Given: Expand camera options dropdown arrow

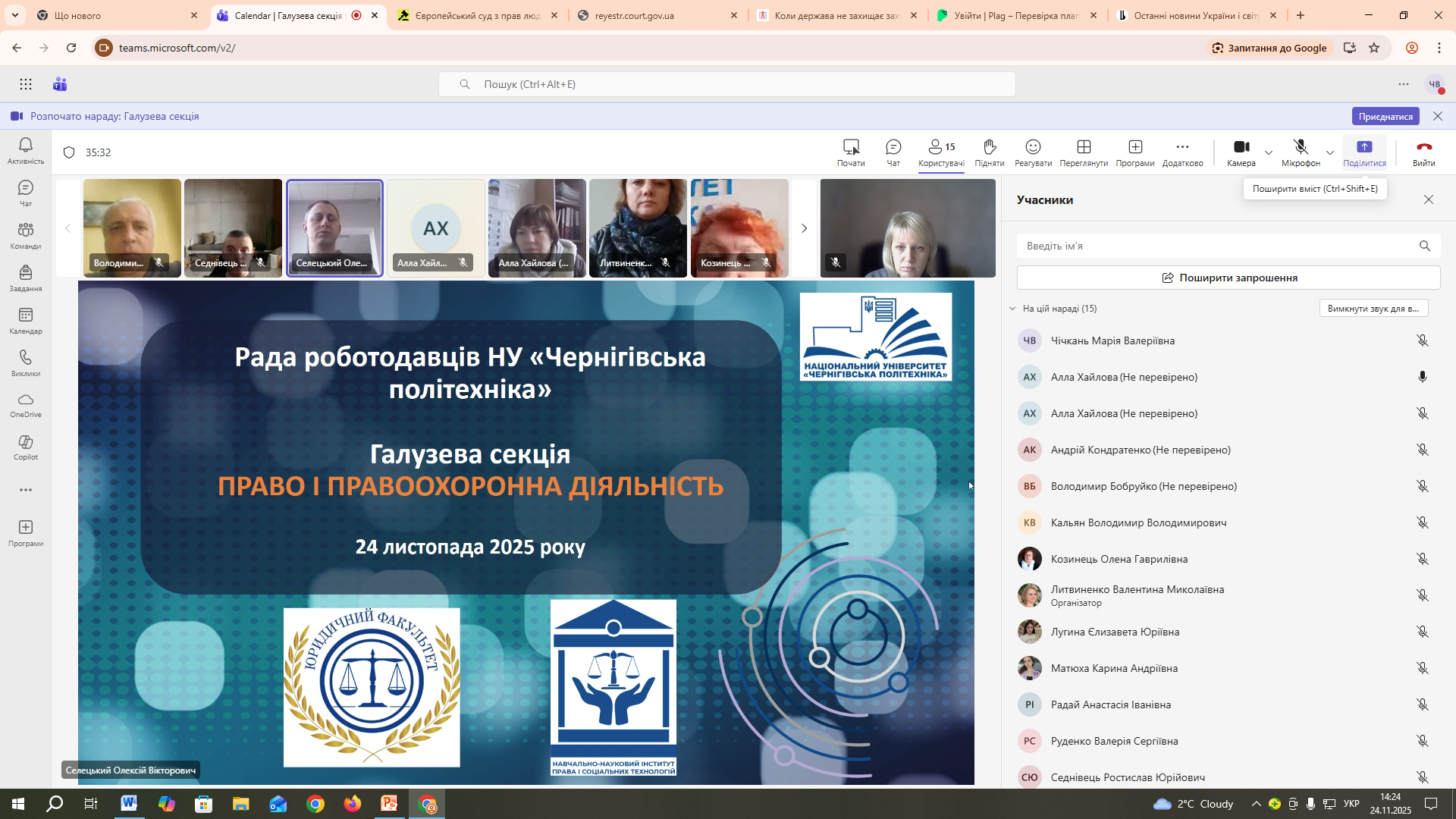Looking at the screenshot, I should coord(1269,152).
